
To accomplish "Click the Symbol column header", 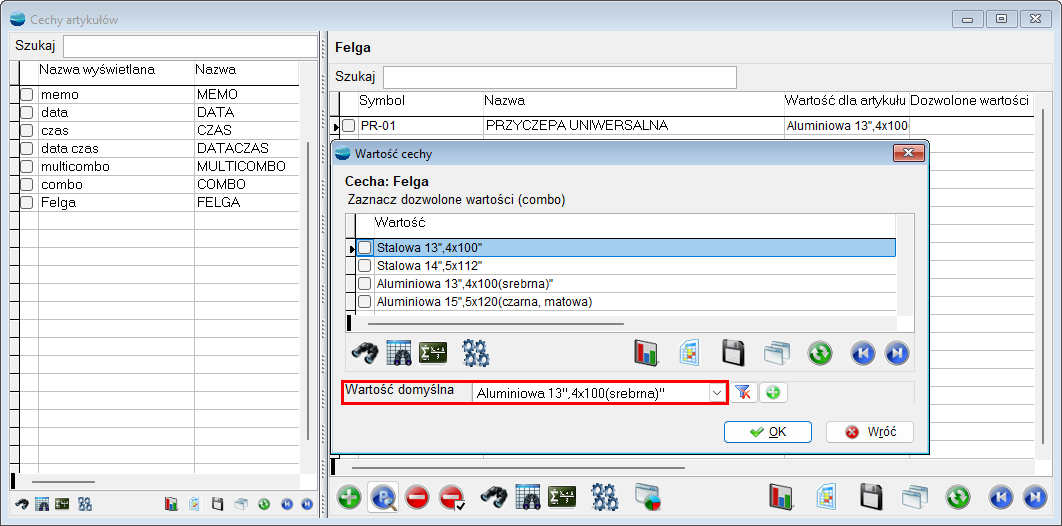I will 382,101.
